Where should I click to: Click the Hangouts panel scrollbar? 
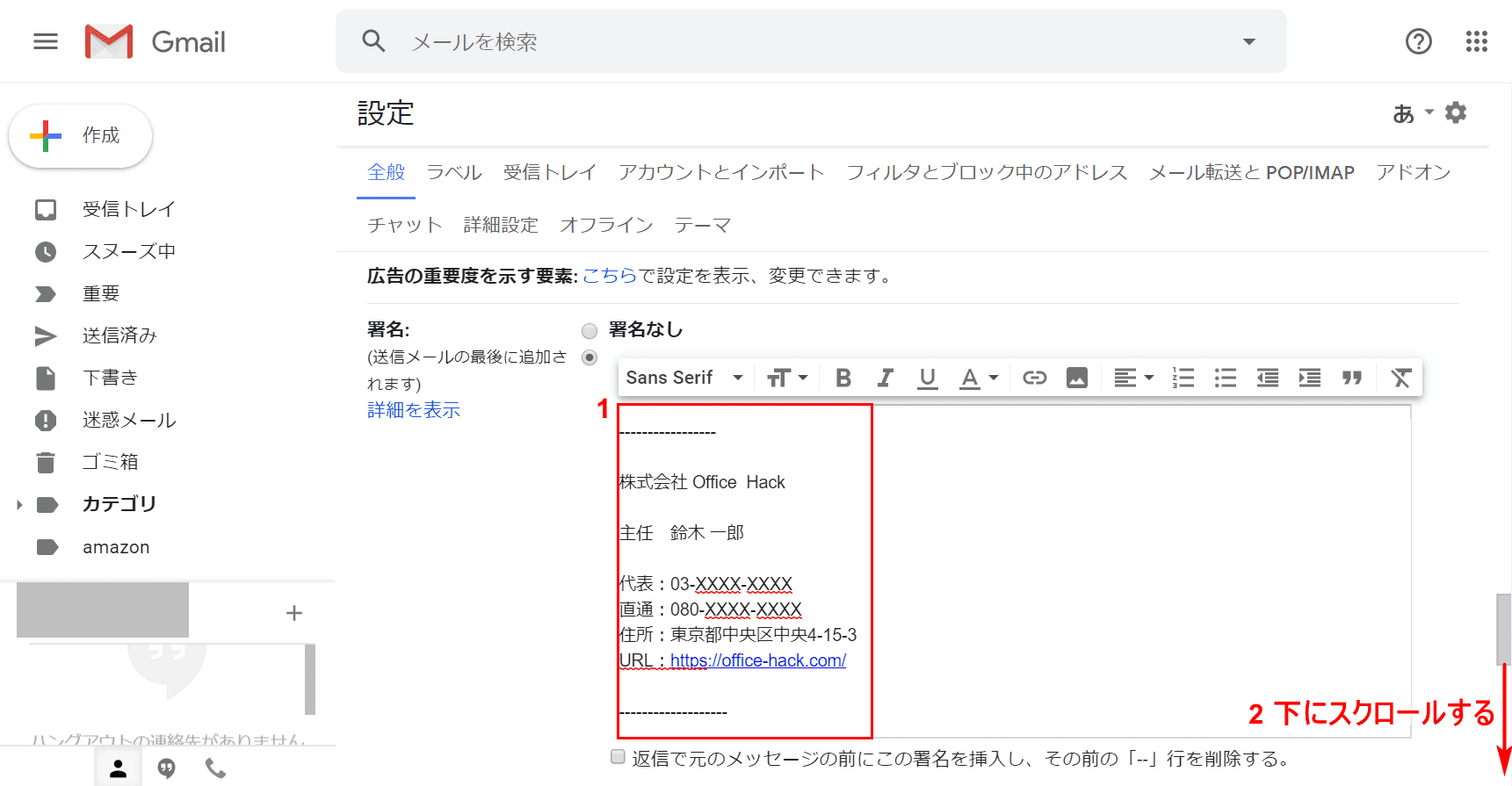[x=310, y=679]
